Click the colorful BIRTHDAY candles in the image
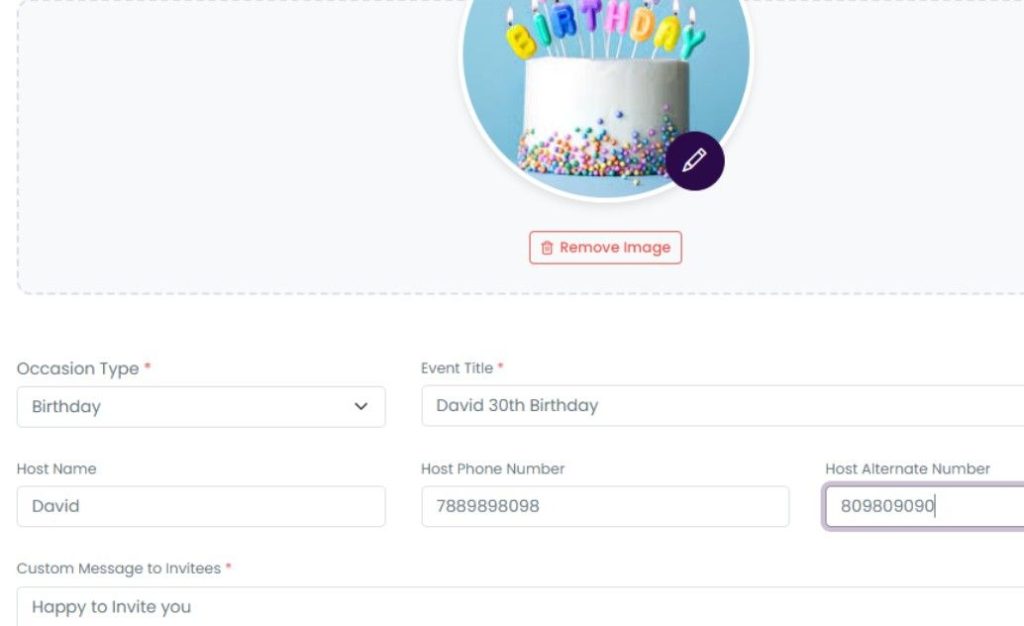 604,30
